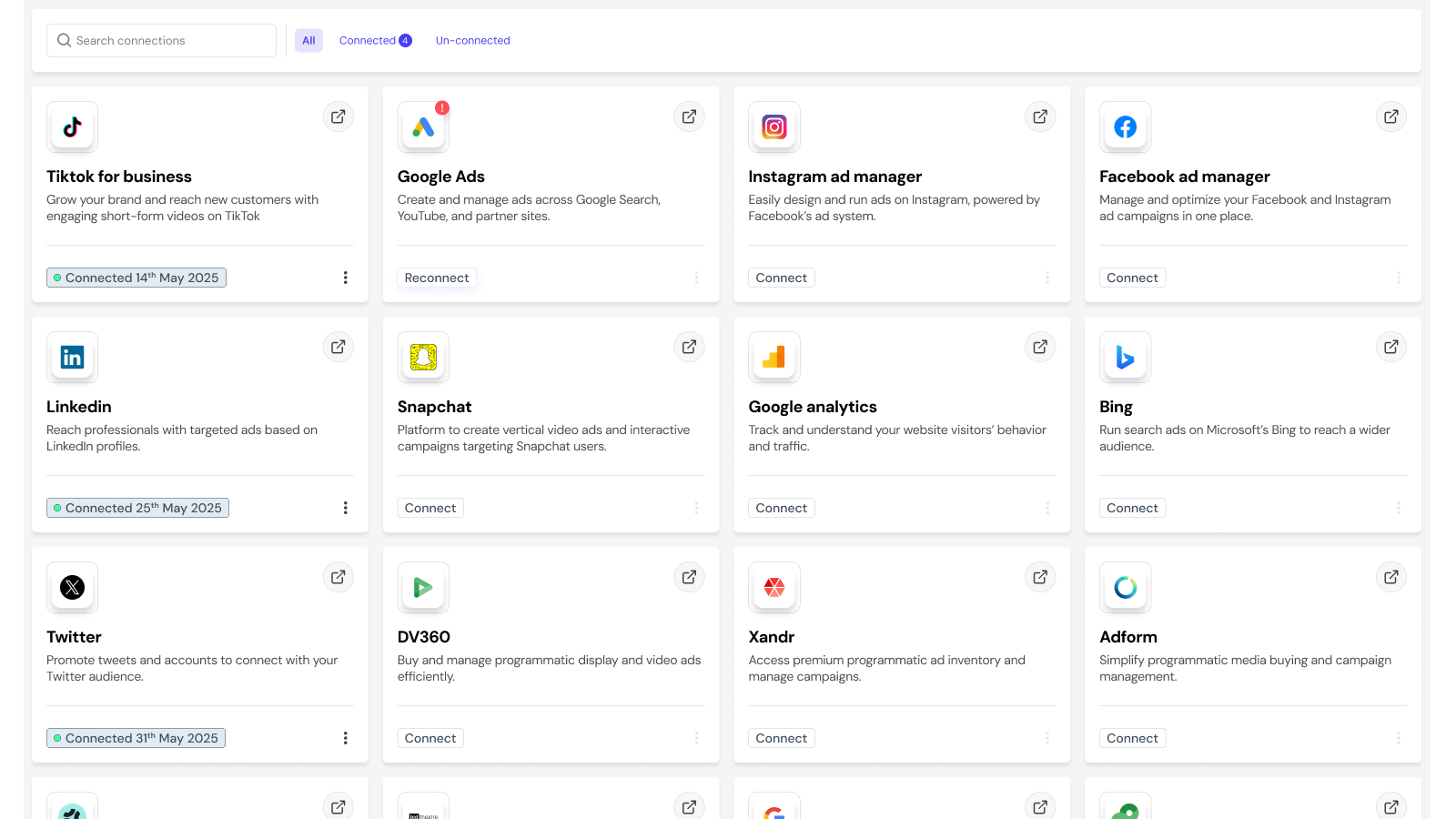This screenshot has height=819, width=1456.
Task: Click inside the Search connections field
Action: coord(160,40)
